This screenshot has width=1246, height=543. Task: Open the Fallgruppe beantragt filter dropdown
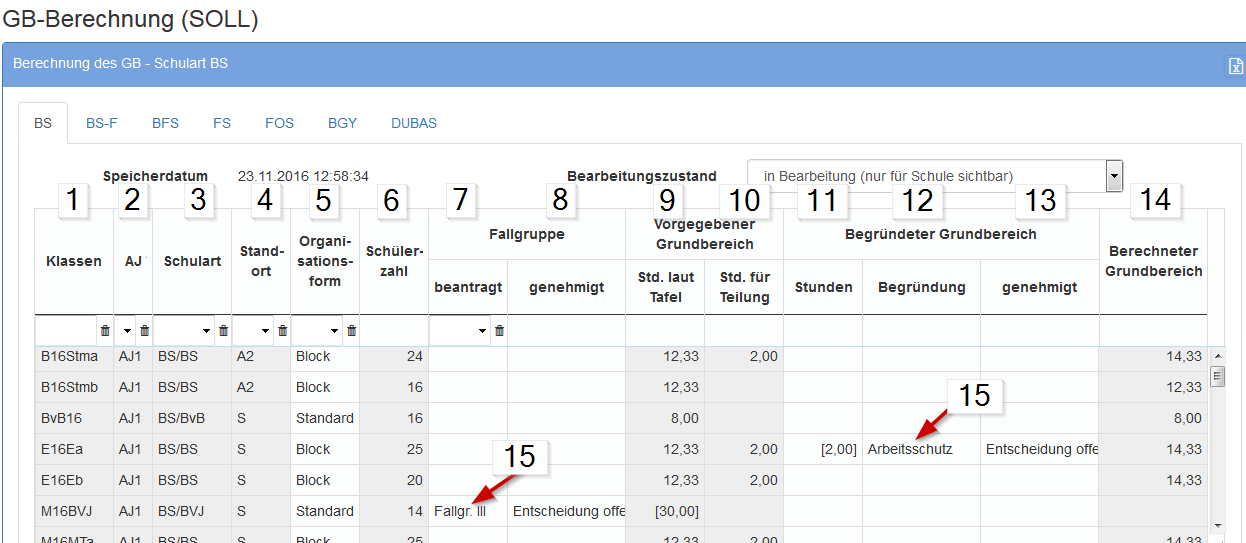point(482,330)
